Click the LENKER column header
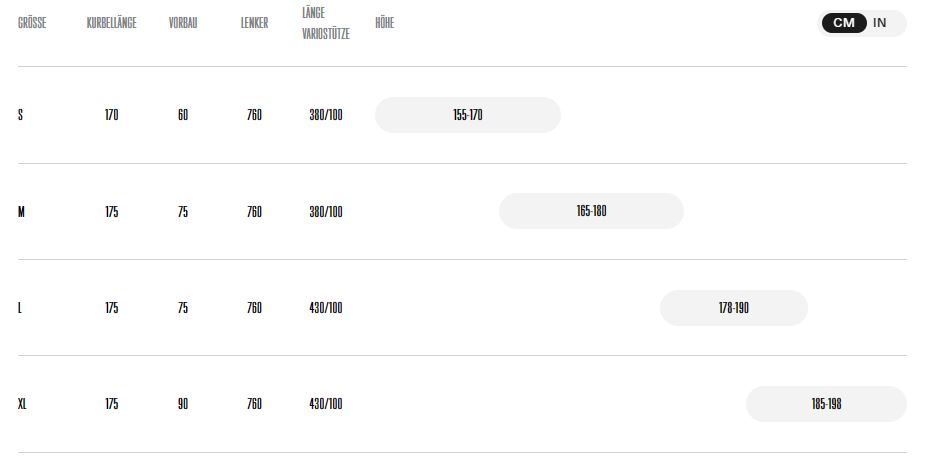Viewport: 931px width, 467px height. pyautogui.click(x=255, y=23)
